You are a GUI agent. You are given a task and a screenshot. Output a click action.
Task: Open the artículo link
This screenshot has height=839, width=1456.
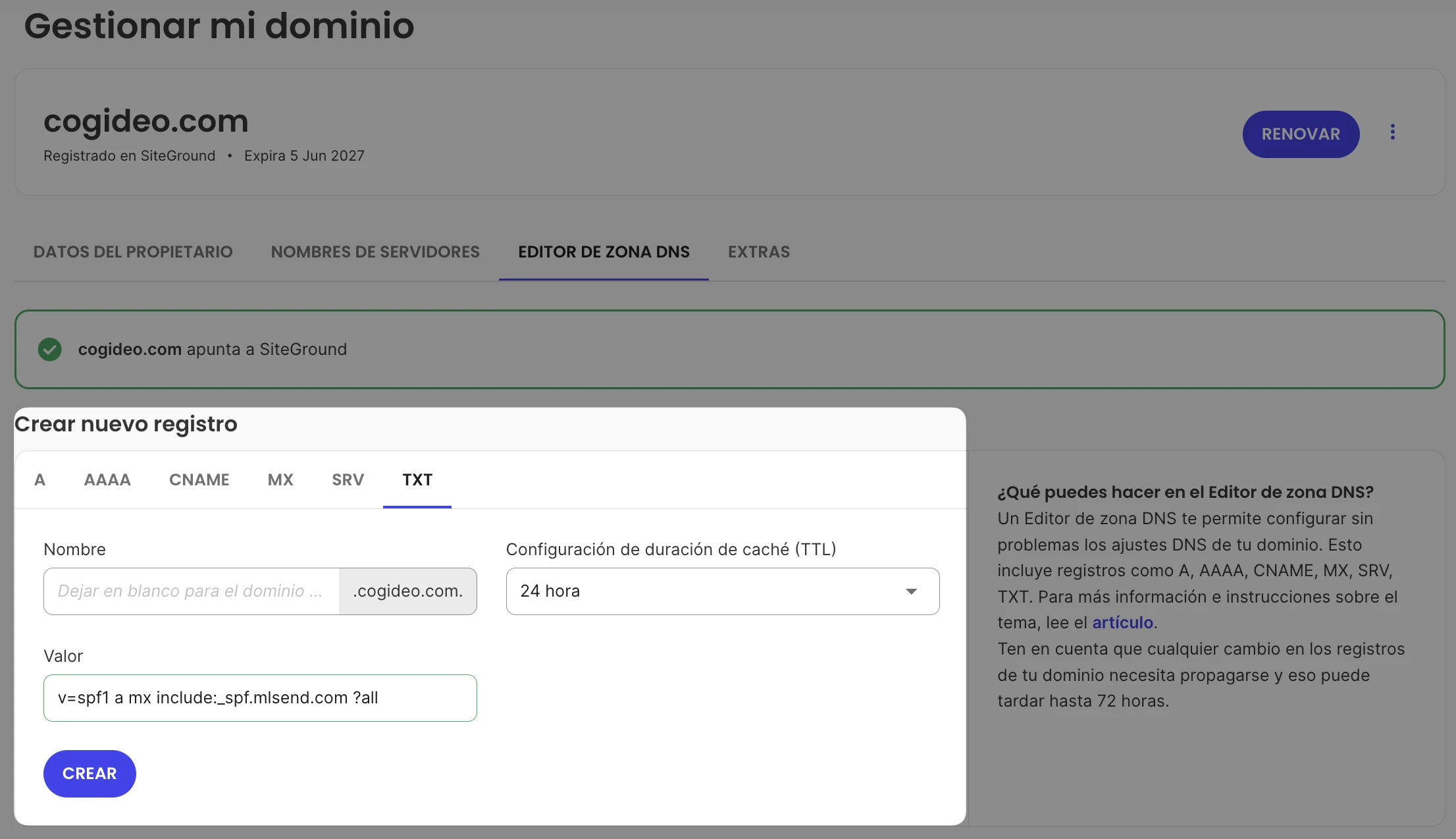[1122, 623]
